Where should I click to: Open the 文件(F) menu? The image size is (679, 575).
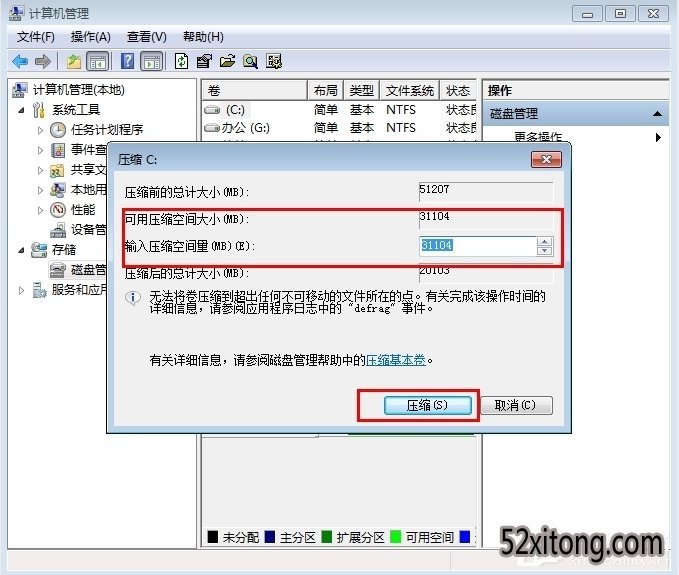click(36, 37)
